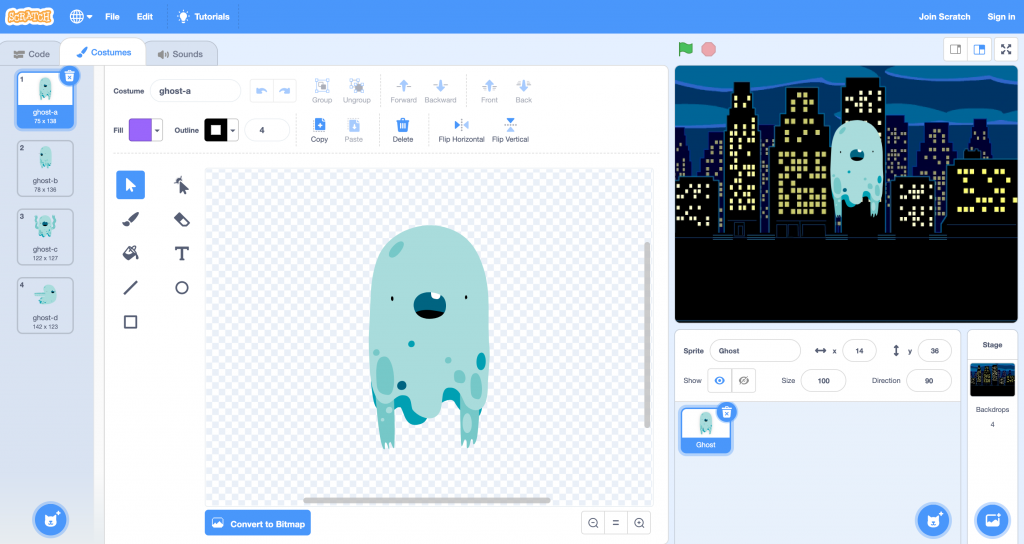Click the Group icon
The height and width of the screenshot is (544, 1024).
[322, 86]
